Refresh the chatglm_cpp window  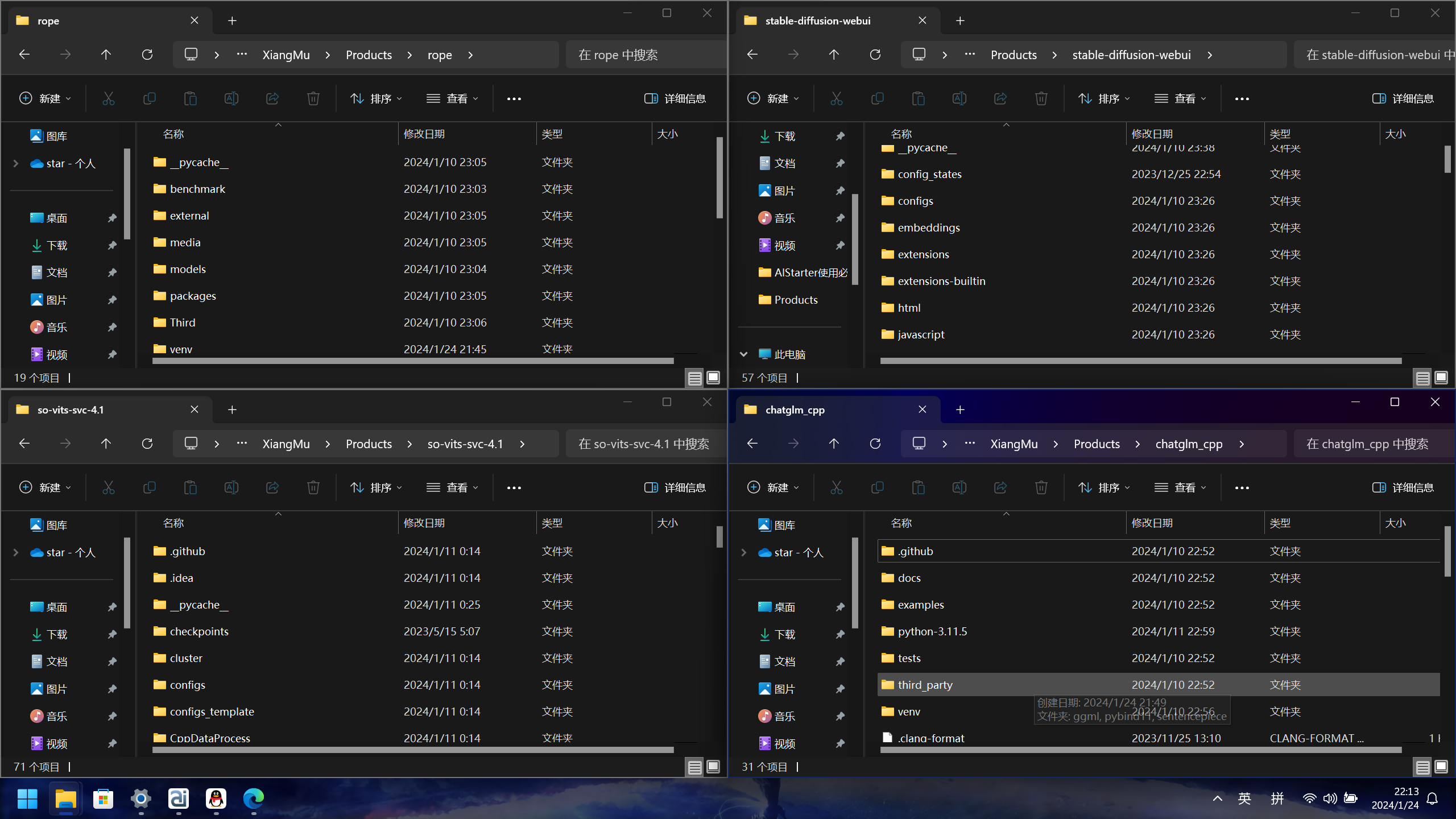click(x=875, y=444)
